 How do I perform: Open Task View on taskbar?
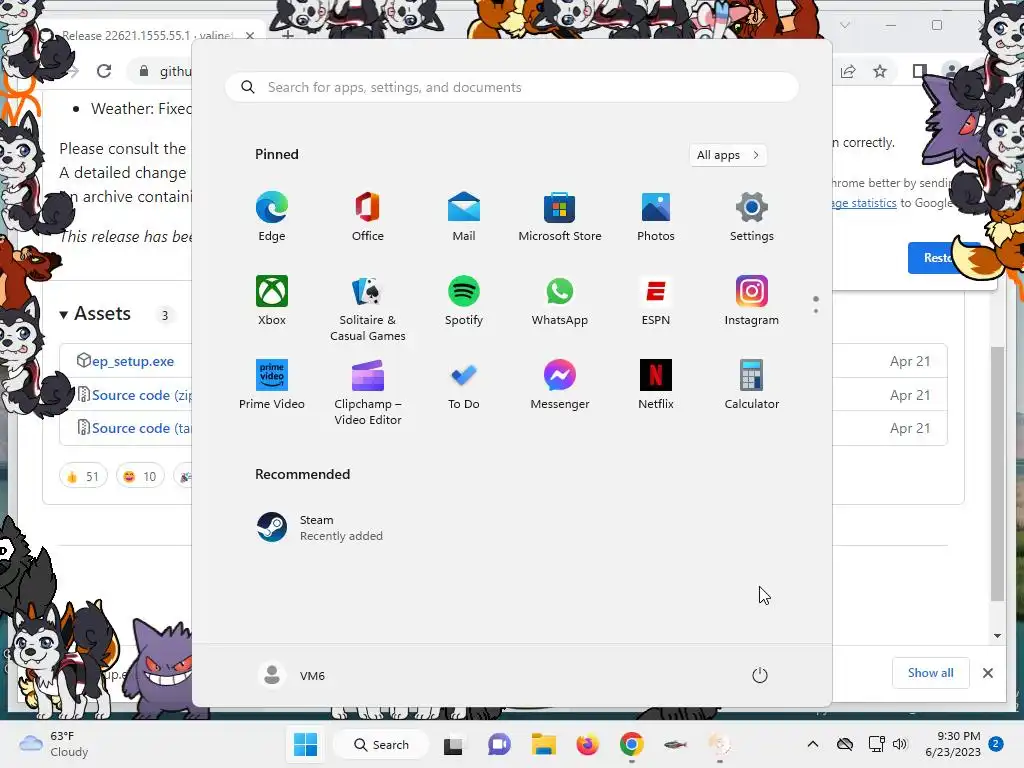point(453,745)
